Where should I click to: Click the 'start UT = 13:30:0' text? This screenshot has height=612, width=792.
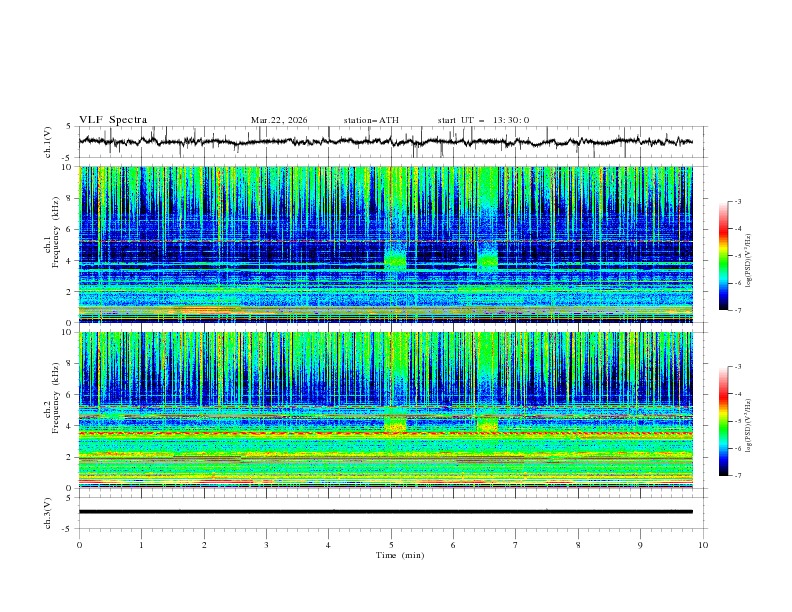point(483,120)
